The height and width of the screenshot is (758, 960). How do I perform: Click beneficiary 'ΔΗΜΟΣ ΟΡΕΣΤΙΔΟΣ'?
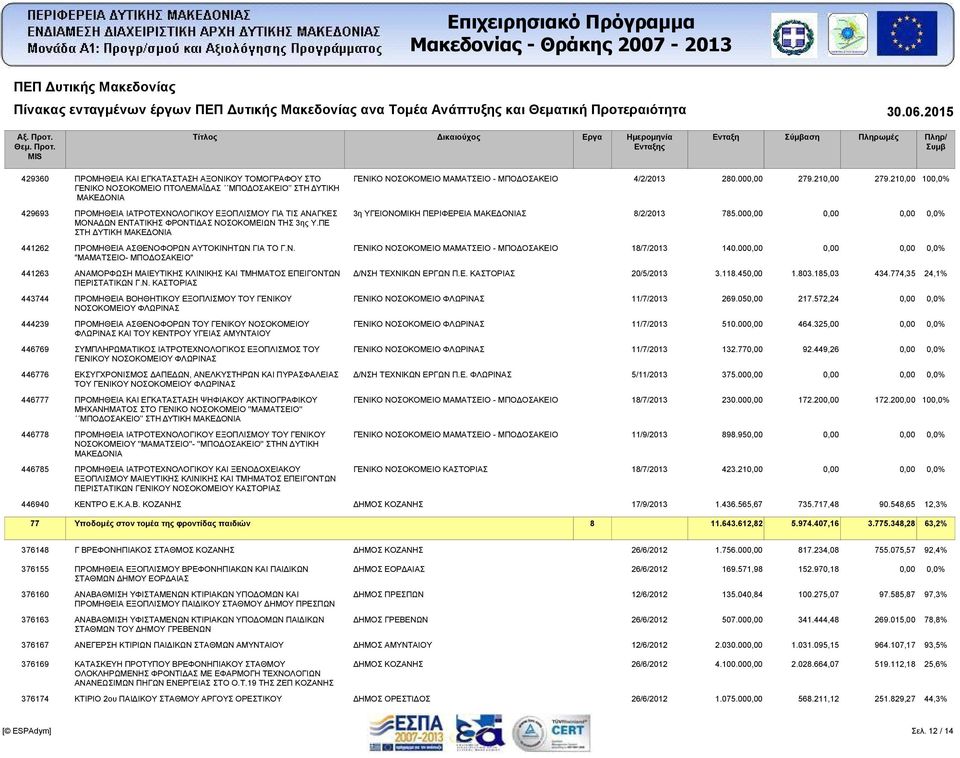pos(391,699)
